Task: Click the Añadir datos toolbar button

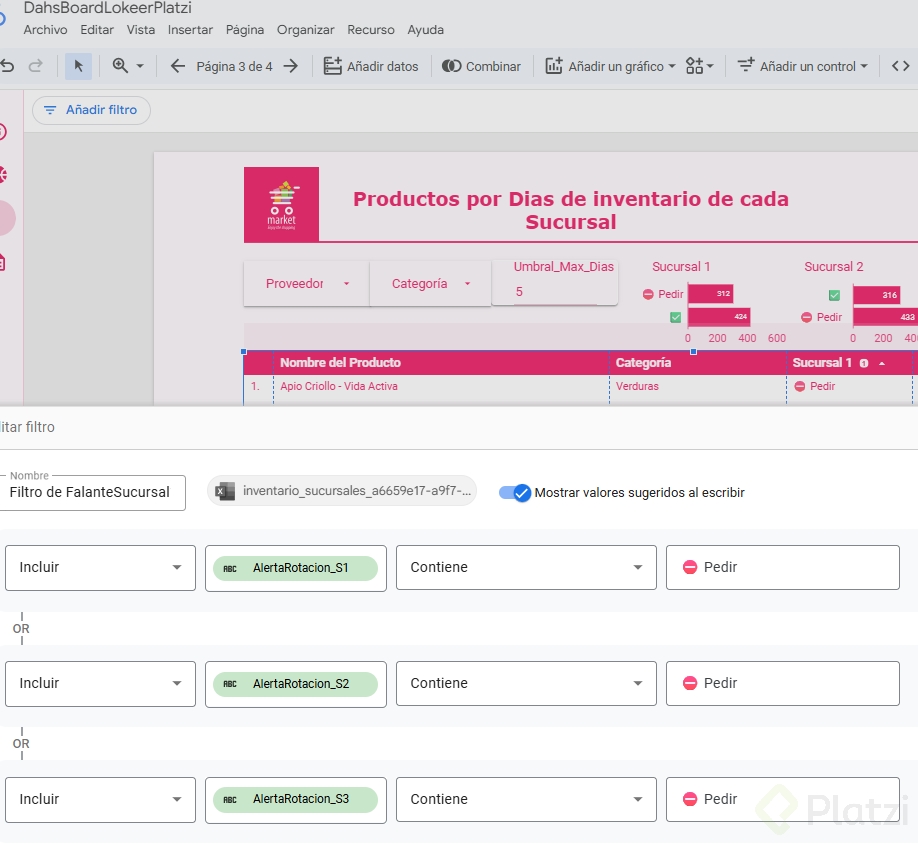Action: click(371, 66)
